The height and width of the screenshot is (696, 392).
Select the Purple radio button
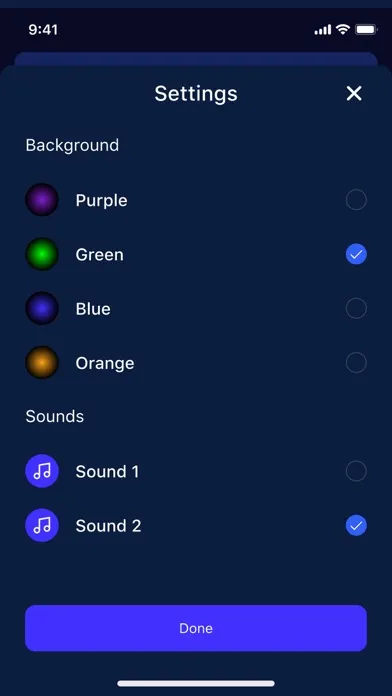tap(356, 200)
